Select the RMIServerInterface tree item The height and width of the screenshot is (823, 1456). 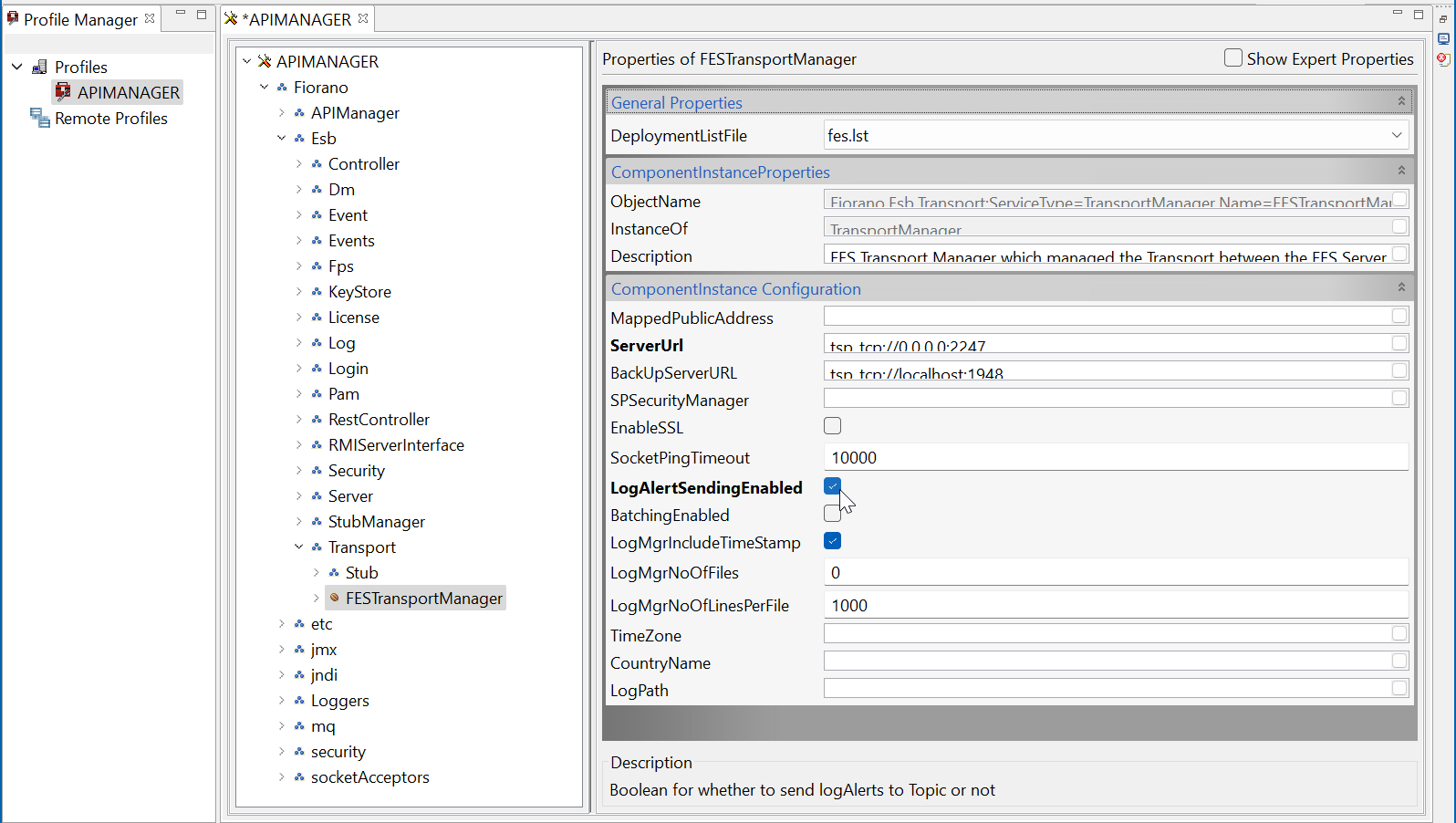point(396,445)
